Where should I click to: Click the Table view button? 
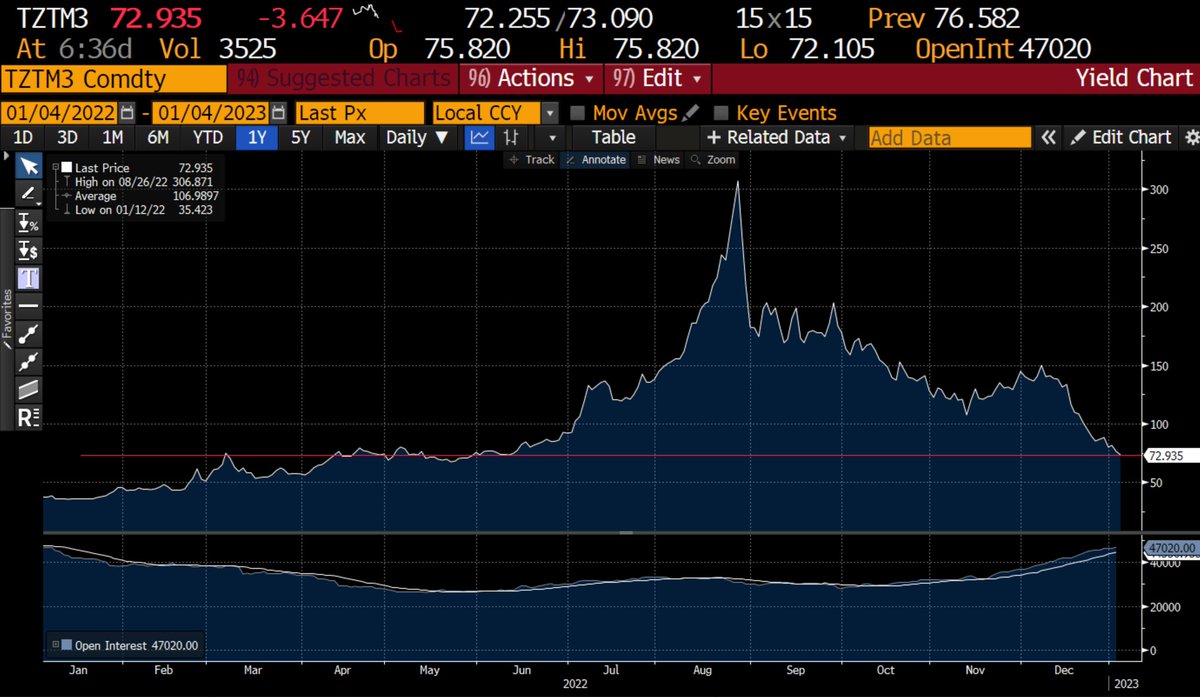click(x=613, y=138)
